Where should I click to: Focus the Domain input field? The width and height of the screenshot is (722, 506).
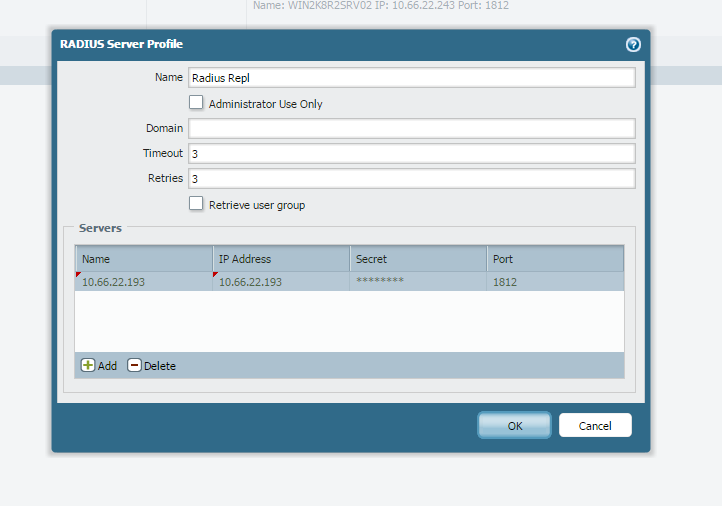coord(412,128)
